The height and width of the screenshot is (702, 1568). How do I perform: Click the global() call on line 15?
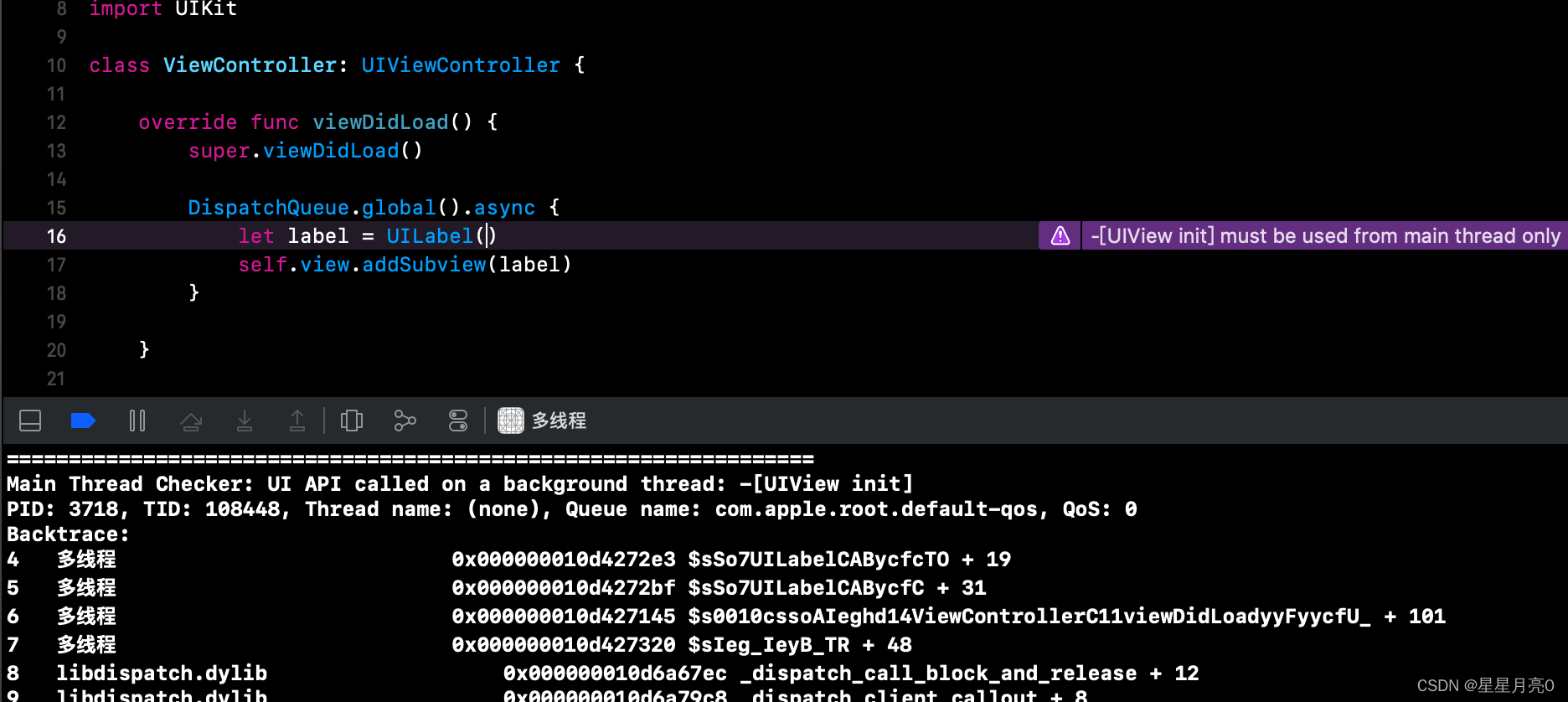point(411,208)
